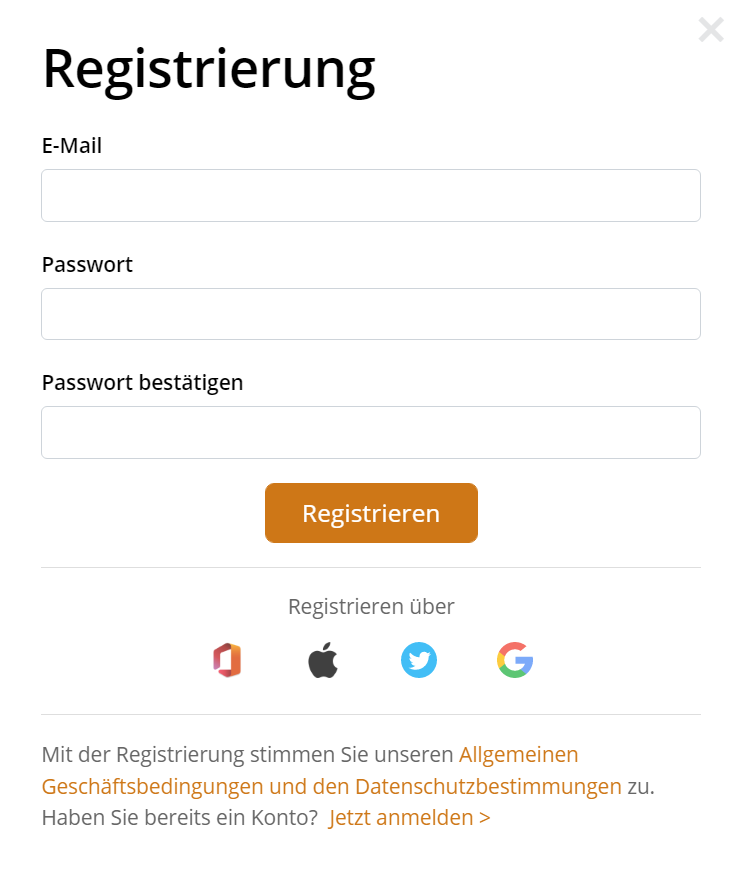Open Allgemeinen Geschäftsbedingungen und Datenschutzbestimmungen link
This screenshot has height=877, width=740.
(332, 786)
